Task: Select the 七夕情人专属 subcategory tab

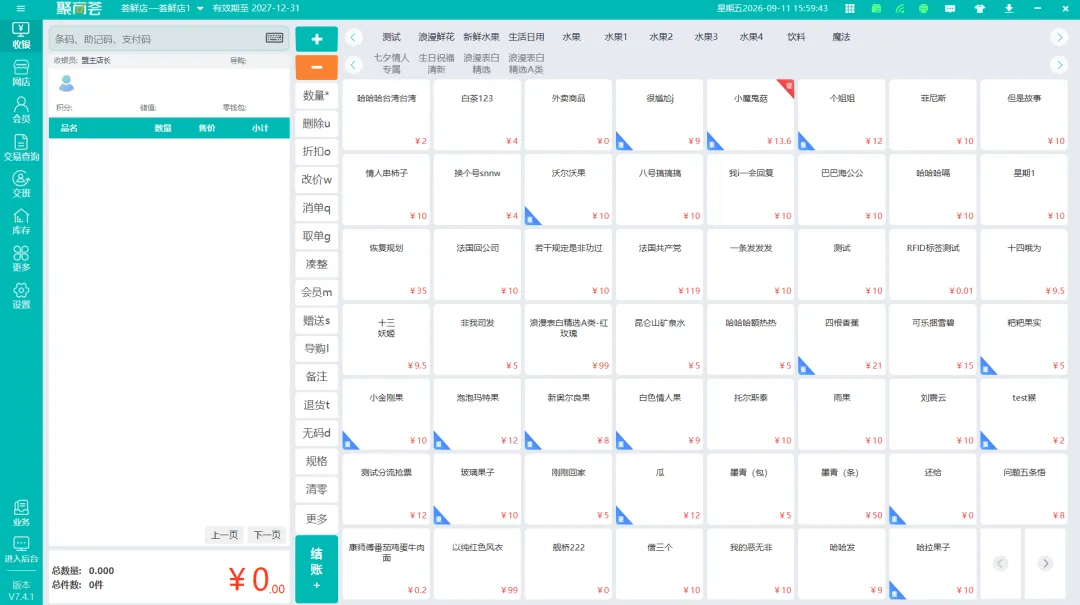Action: pos(391,63)
